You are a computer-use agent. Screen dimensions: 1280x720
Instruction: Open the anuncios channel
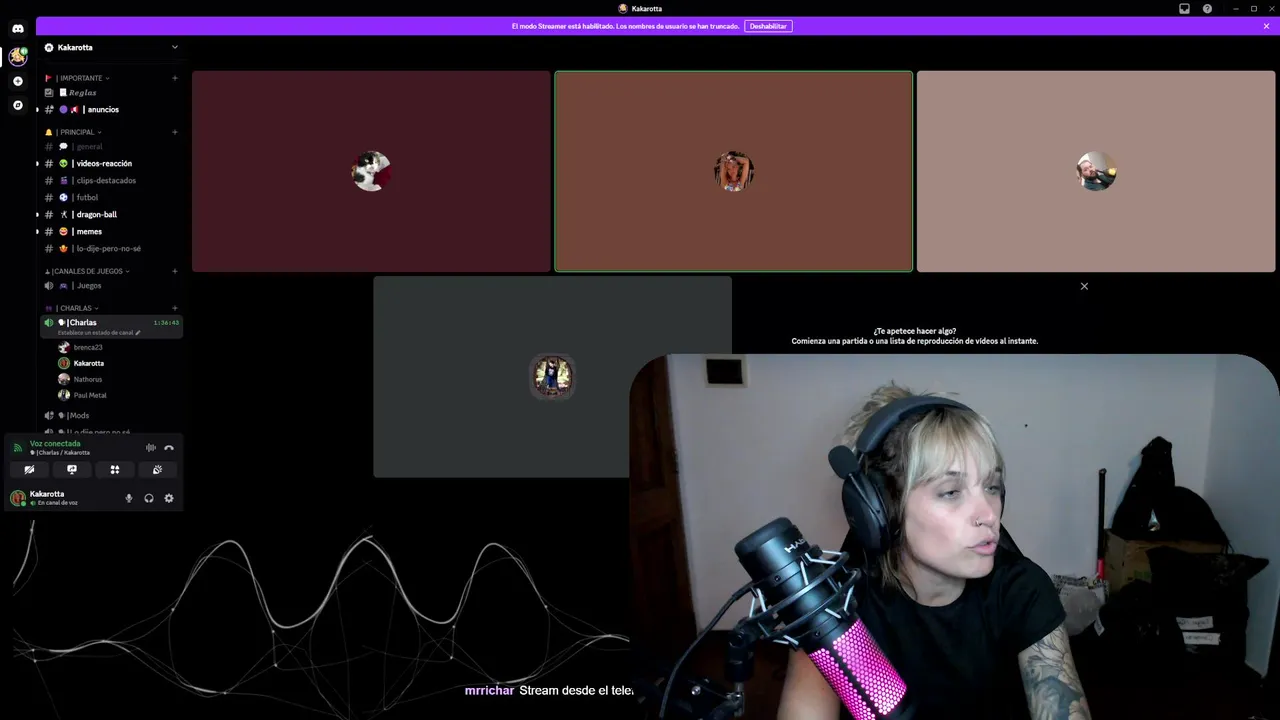111,110
